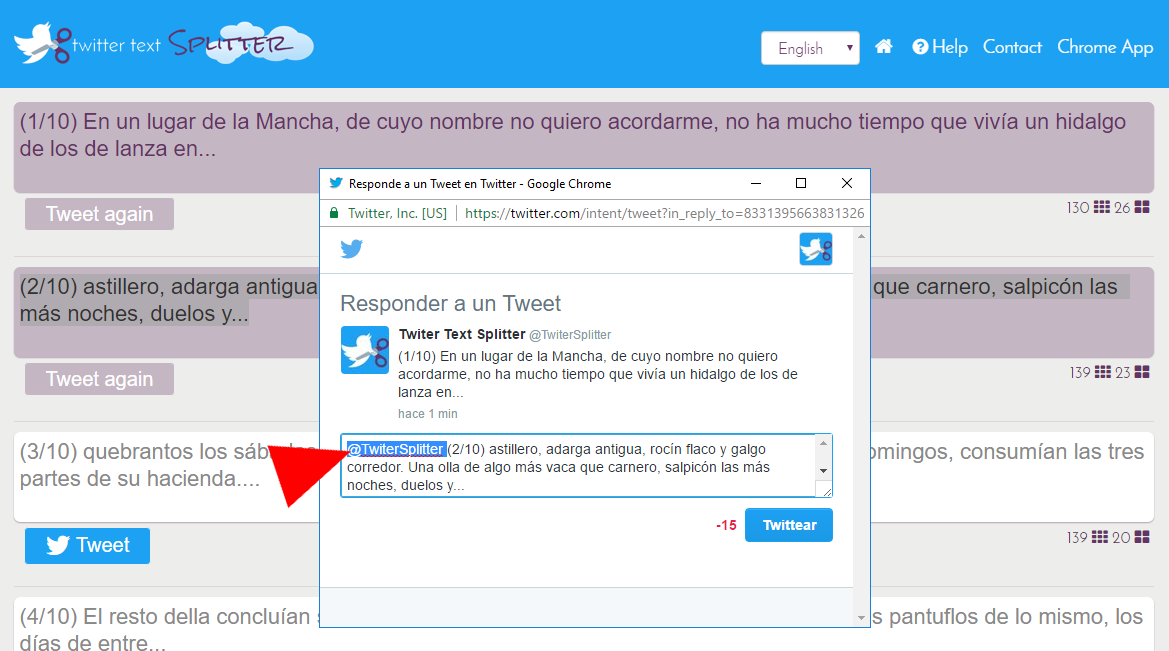1169x651 pixels.
Task: Click popup scrollbar up arrow
Action: pyautogui.click(x=861, y=236)
